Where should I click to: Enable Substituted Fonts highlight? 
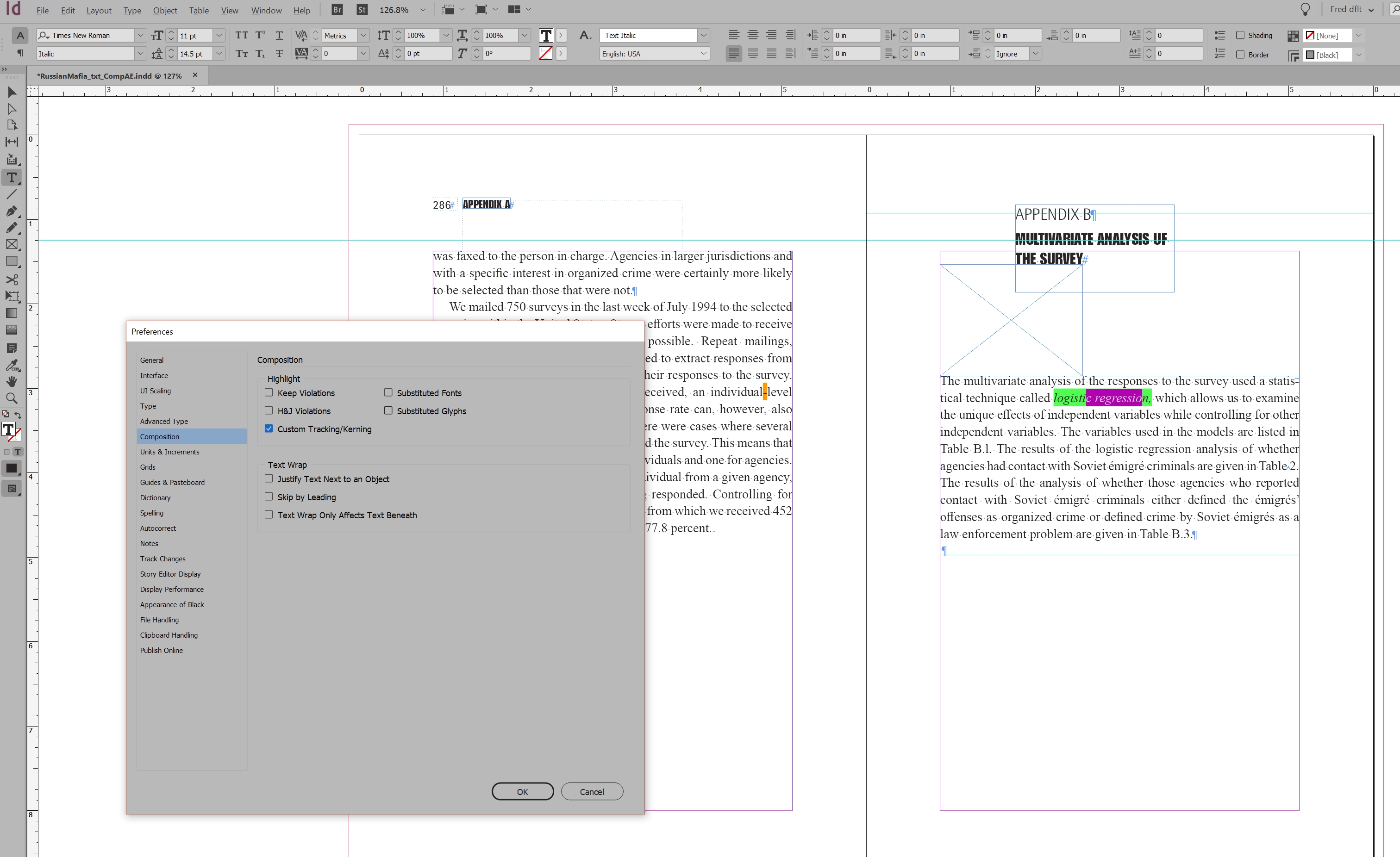tap(388, 392)
